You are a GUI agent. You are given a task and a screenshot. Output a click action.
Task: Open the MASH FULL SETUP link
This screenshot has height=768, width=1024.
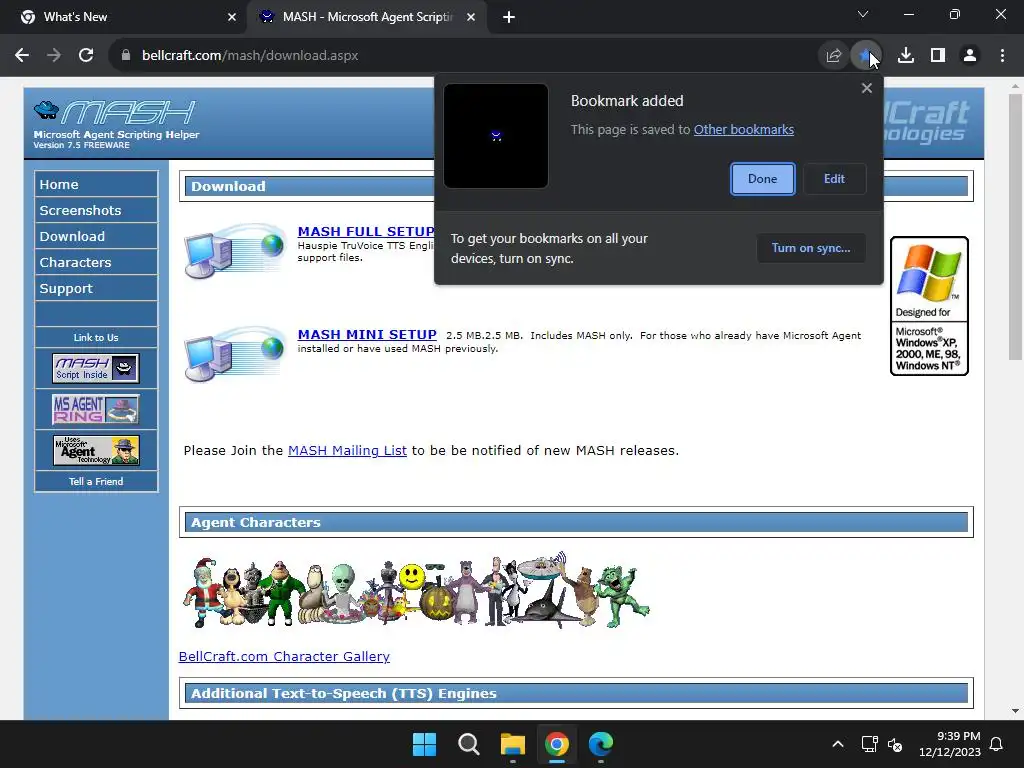tap(366, 231)
